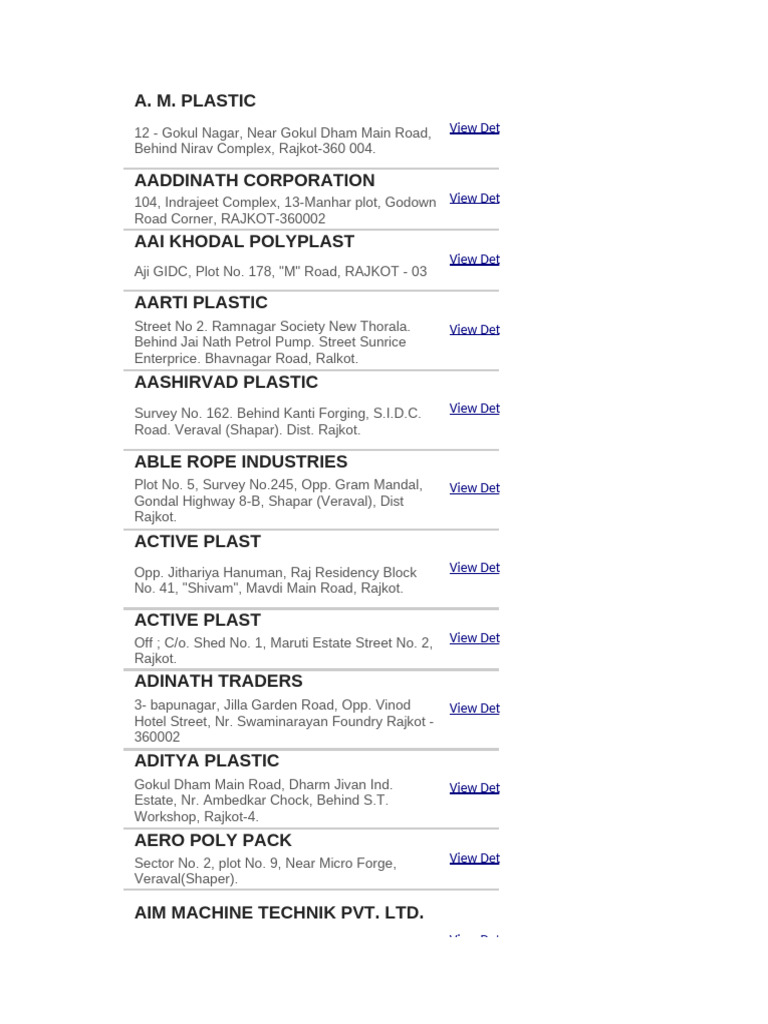The width and height of the screenshot is (768, 1024).
Task: Click View Det beside AERO POLY PACK
Action: click(x=474, y=858)
